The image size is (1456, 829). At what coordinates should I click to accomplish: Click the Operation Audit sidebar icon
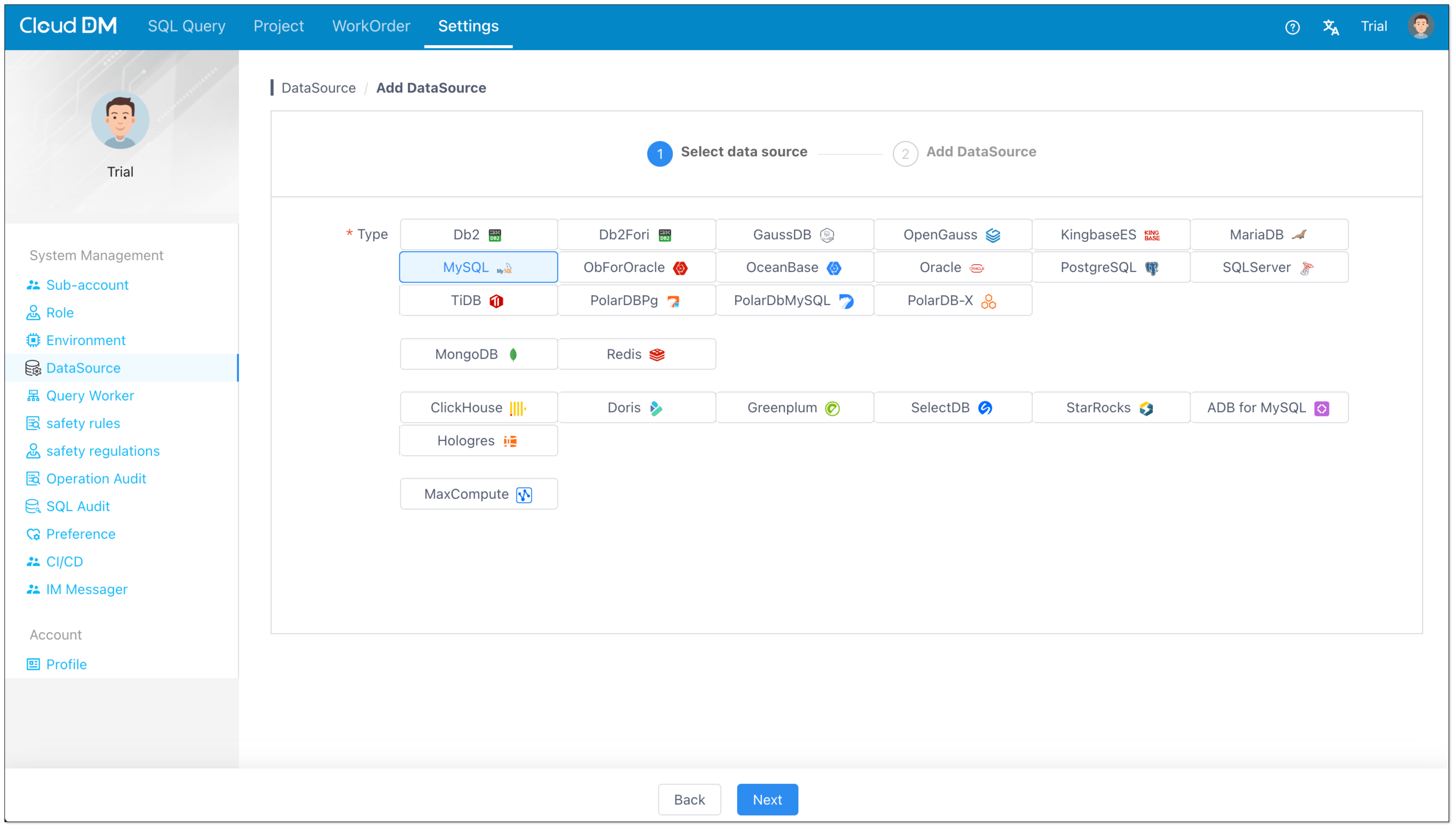(33, 478)
